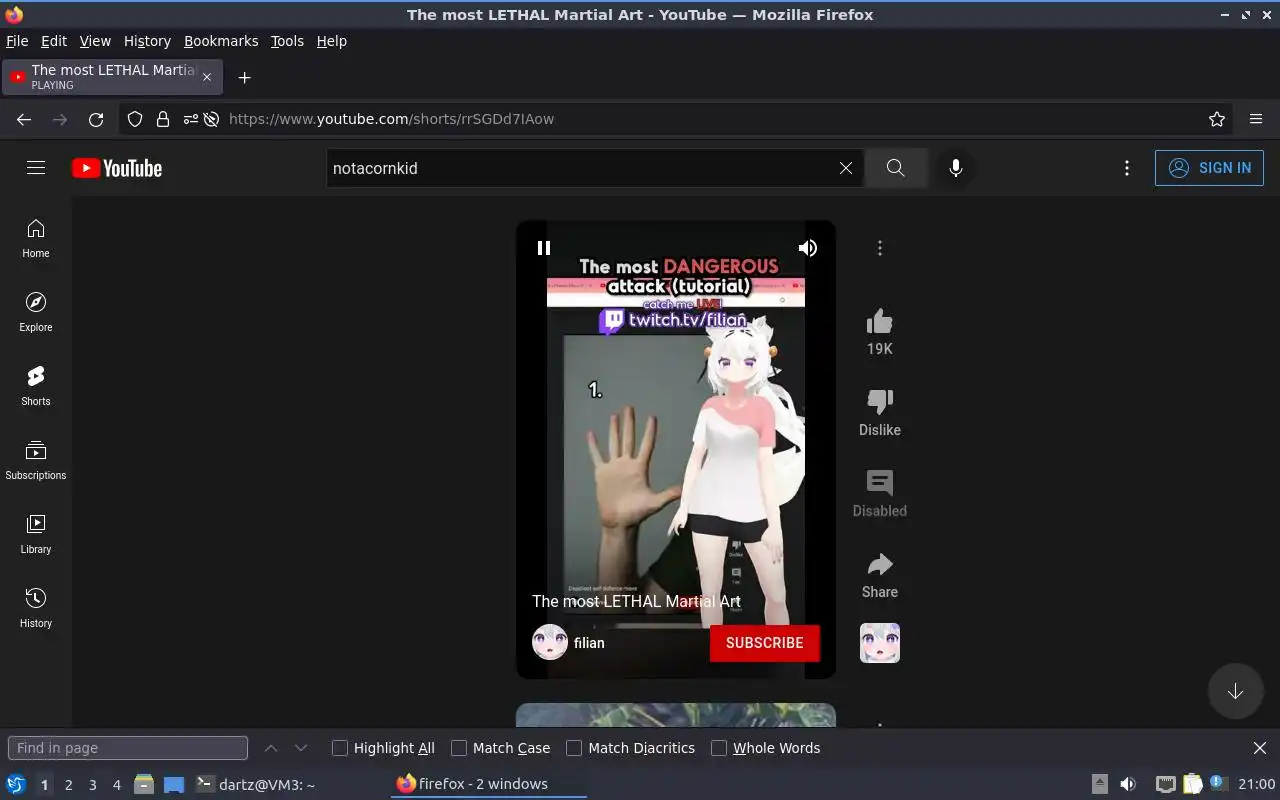Enable the Match Case checkbox
This screenshot has height=800, width=1280.
(459, 748)
